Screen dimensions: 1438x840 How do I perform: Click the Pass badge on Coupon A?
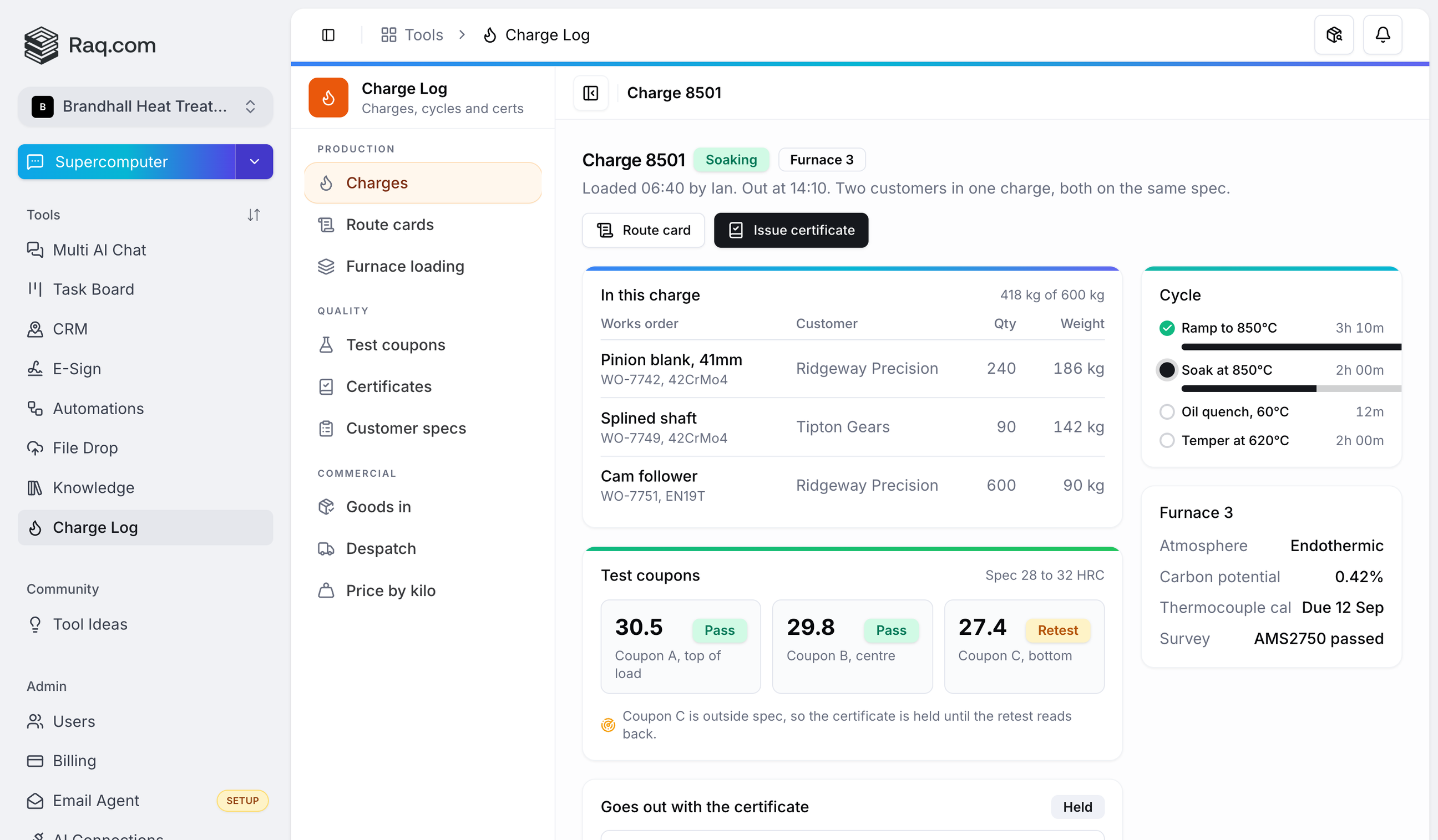click(719, 630)
